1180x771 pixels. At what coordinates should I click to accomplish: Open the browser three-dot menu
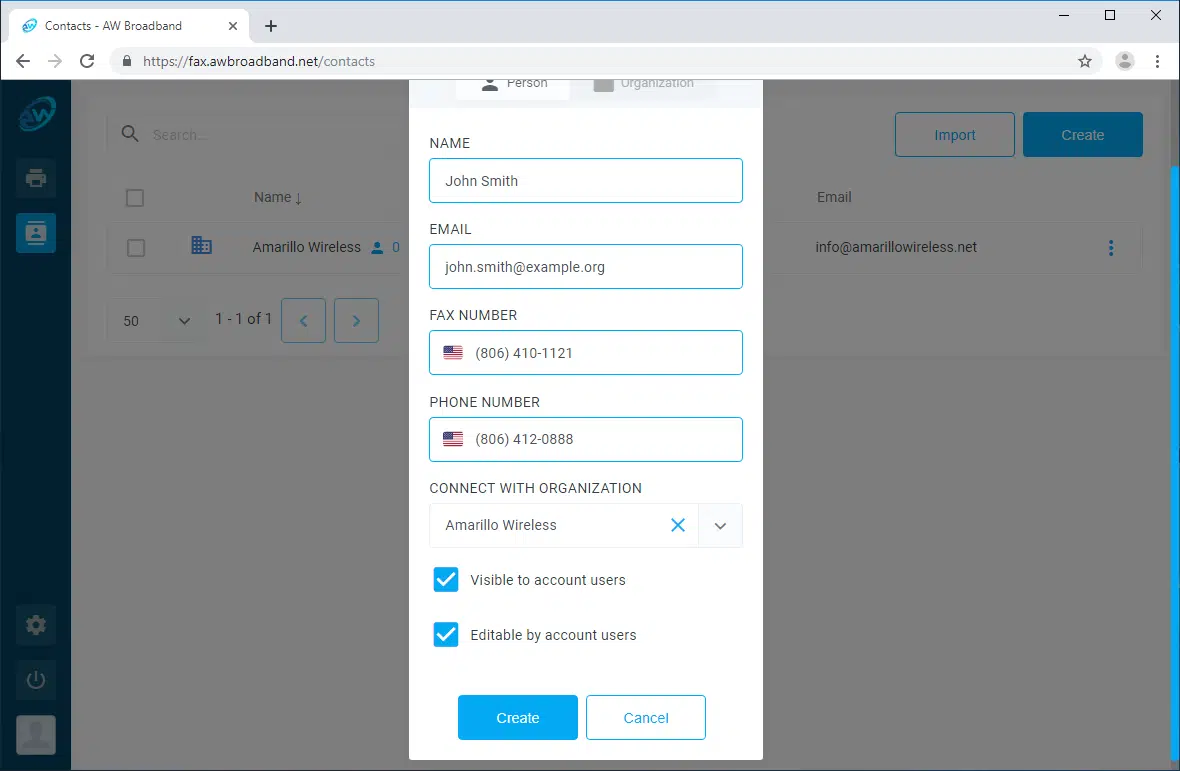pyautogui.click(x=1157, y=61)
